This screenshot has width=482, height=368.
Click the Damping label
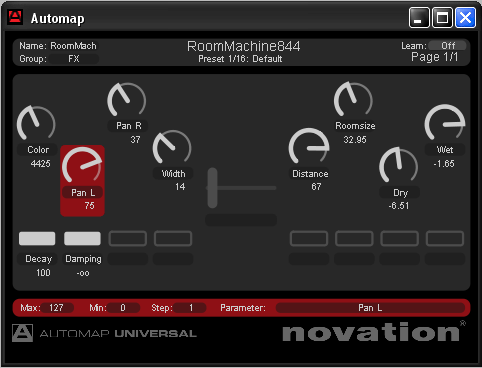pyautogui.click(x=83, y=259)
